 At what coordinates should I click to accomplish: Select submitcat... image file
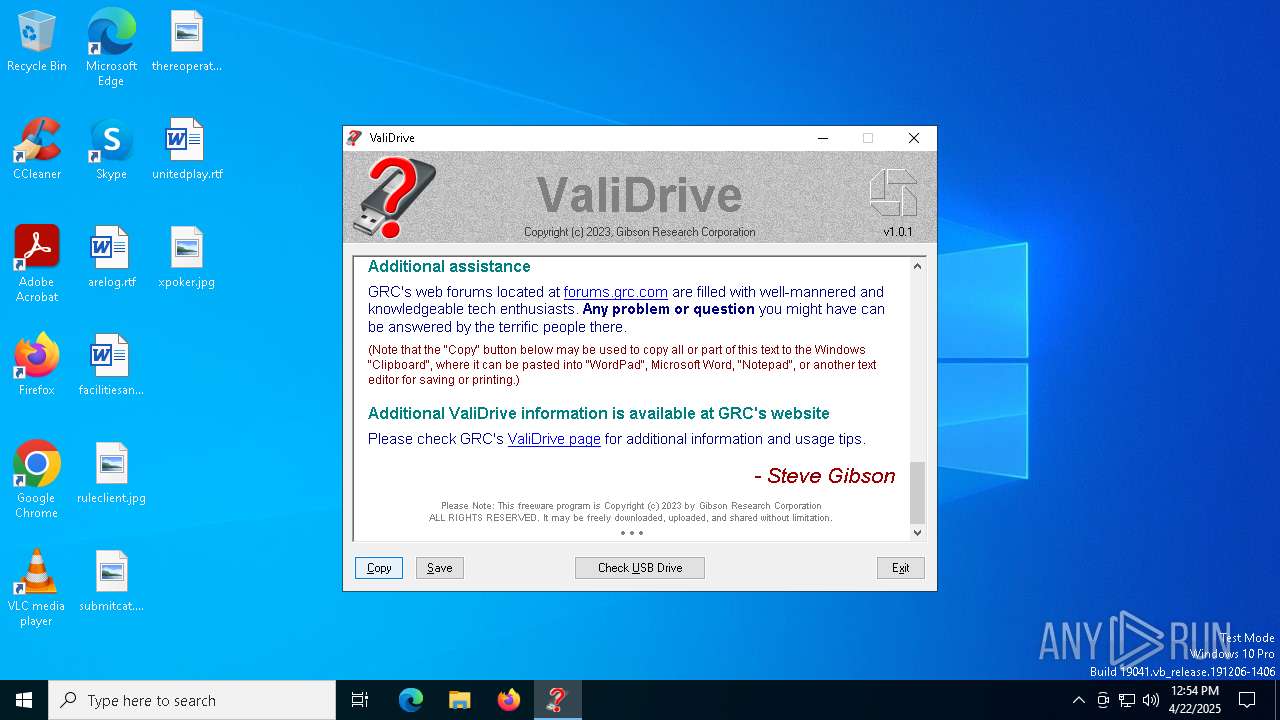tap(111, 582)
